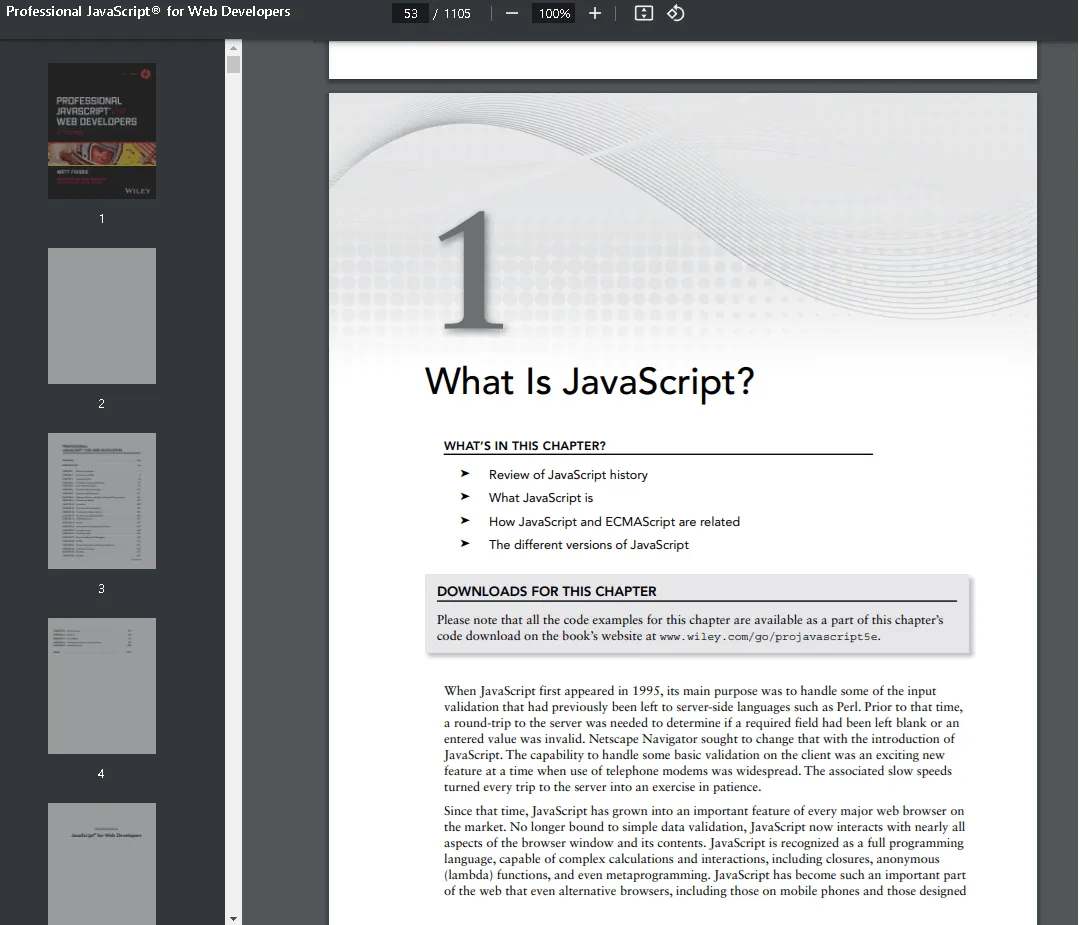The width and height of the screenshot is (1079, 925).
Task: Click the thumbnail sidebar scrollbar handle
Action: tap(234, 65)
